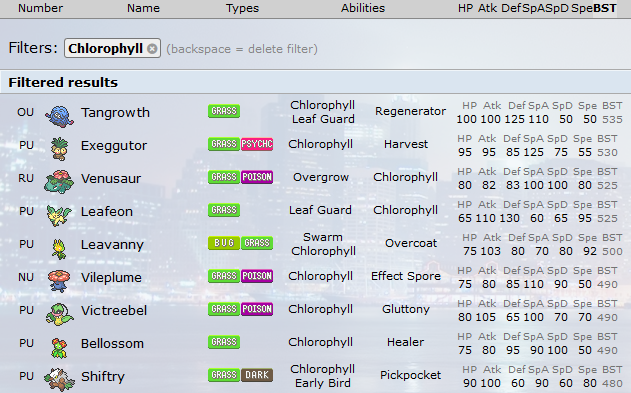Sort by the HP column header
This screenshot has height=393, width=631.
pos(465,8)
